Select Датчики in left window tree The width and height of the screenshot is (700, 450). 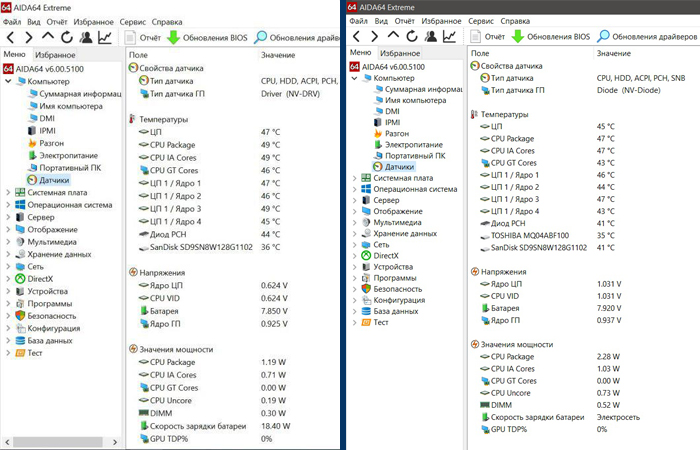pos(49,180)
